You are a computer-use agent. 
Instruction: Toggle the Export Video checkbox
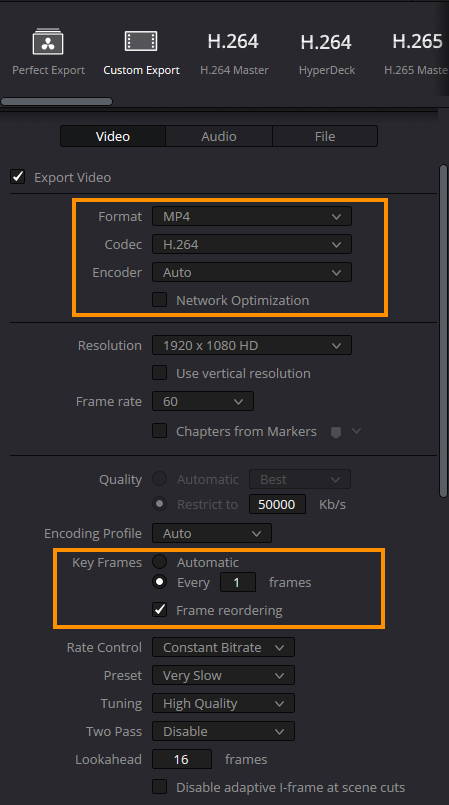click(18, 177)
